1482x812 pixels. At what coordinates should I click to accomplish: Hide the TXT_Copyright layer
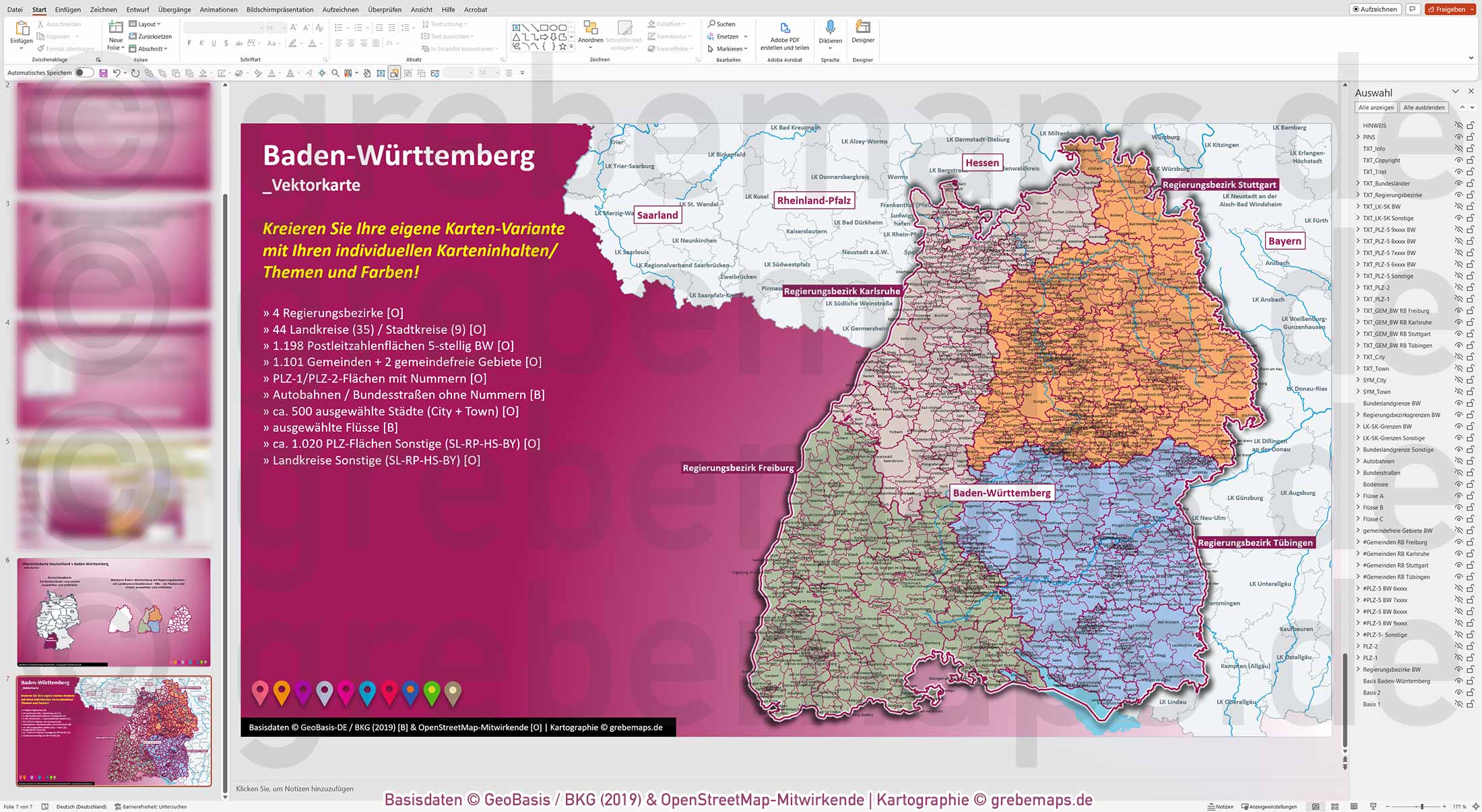(1458, 160)
